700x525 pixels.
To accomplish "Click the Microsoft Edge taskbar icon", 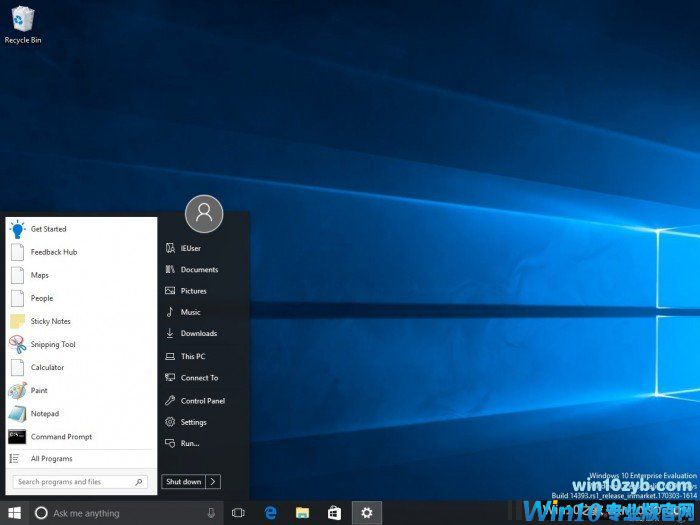I will (270, 513).
